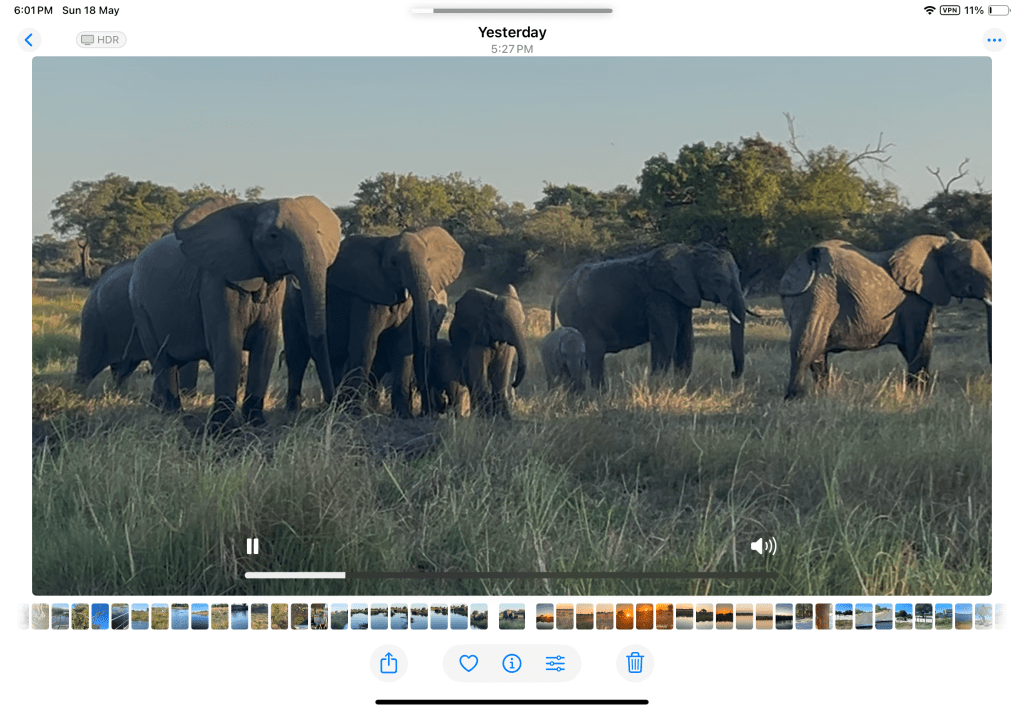Delete the video with the trash icon
The width and height of the screenshot is (1024, 711).
(x=634, y=663)
